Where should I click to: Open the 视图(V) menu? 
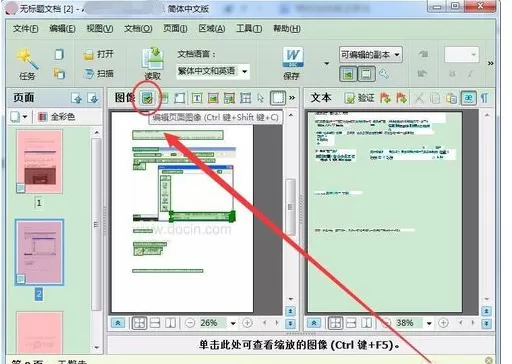click(100, 29)
